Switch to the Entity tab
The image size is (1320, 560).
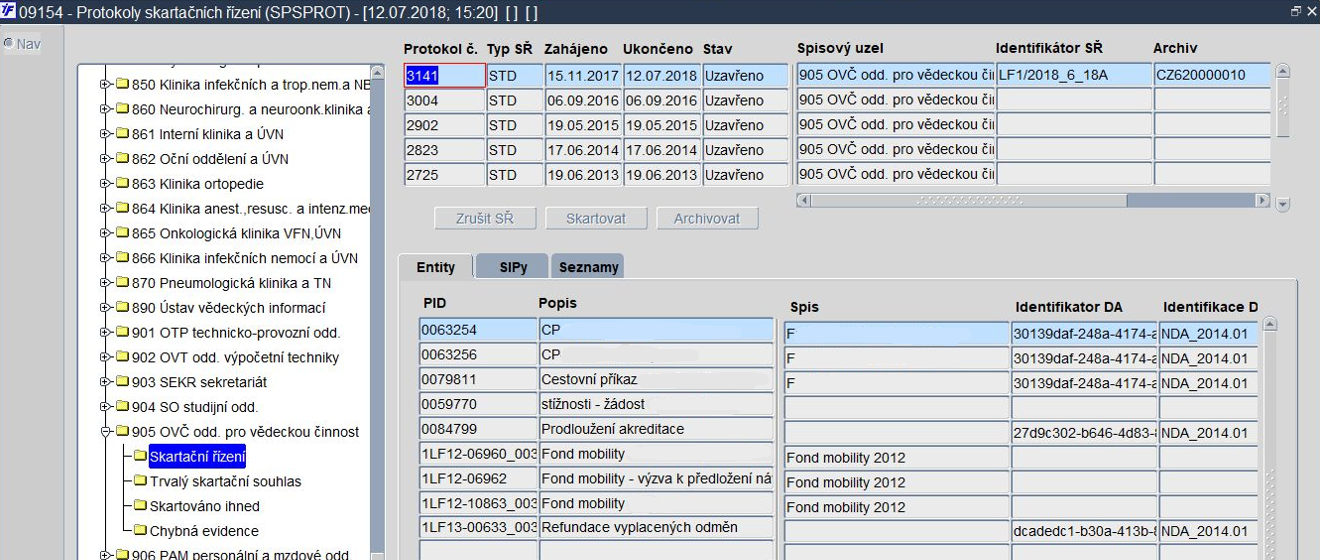435,267
